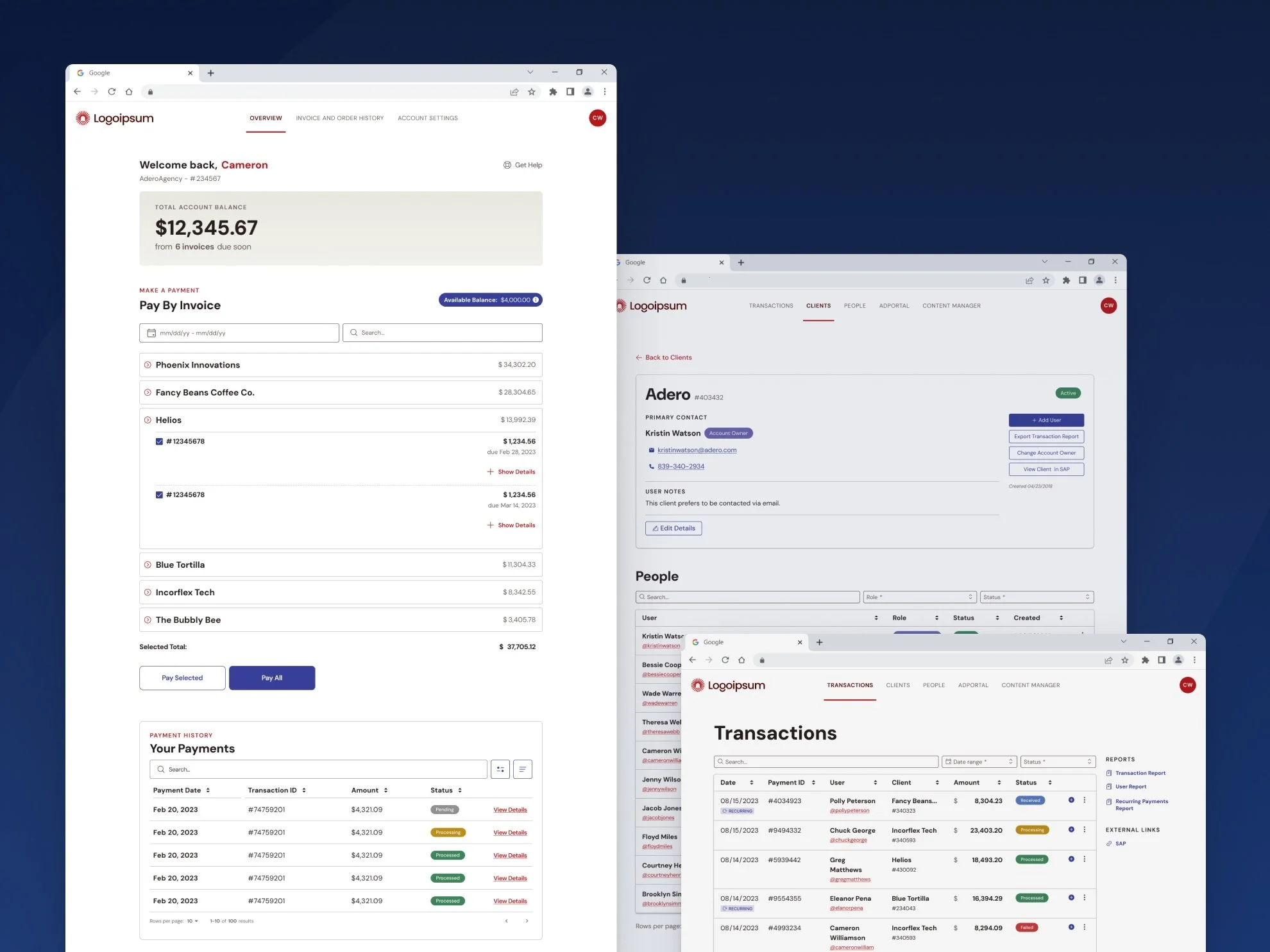The width and height of the screenshot is (1270, 952).
Task: Reload page in the overview browser window
Action: [112, 92]
